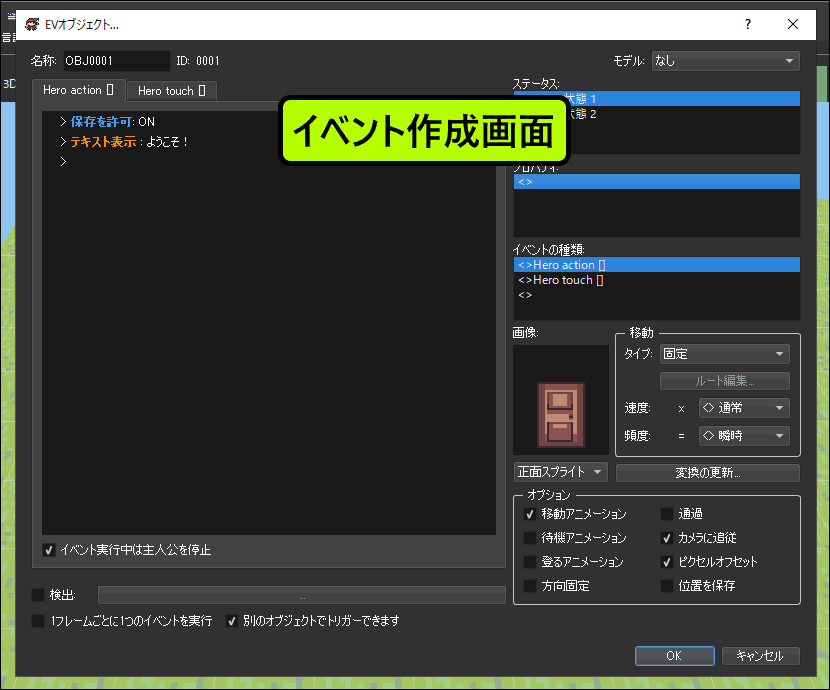The height and width of the screenshot is (690, 830).
Task: Open the 頻度 dropdown showing 瞬時
Action: point(743,436)
